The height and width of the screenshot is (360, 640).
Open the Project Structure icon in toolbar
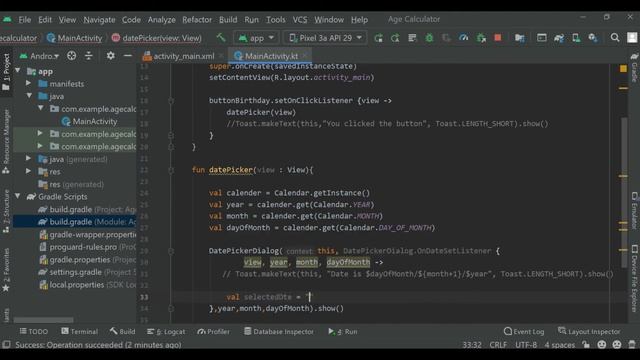pos(520,38)
